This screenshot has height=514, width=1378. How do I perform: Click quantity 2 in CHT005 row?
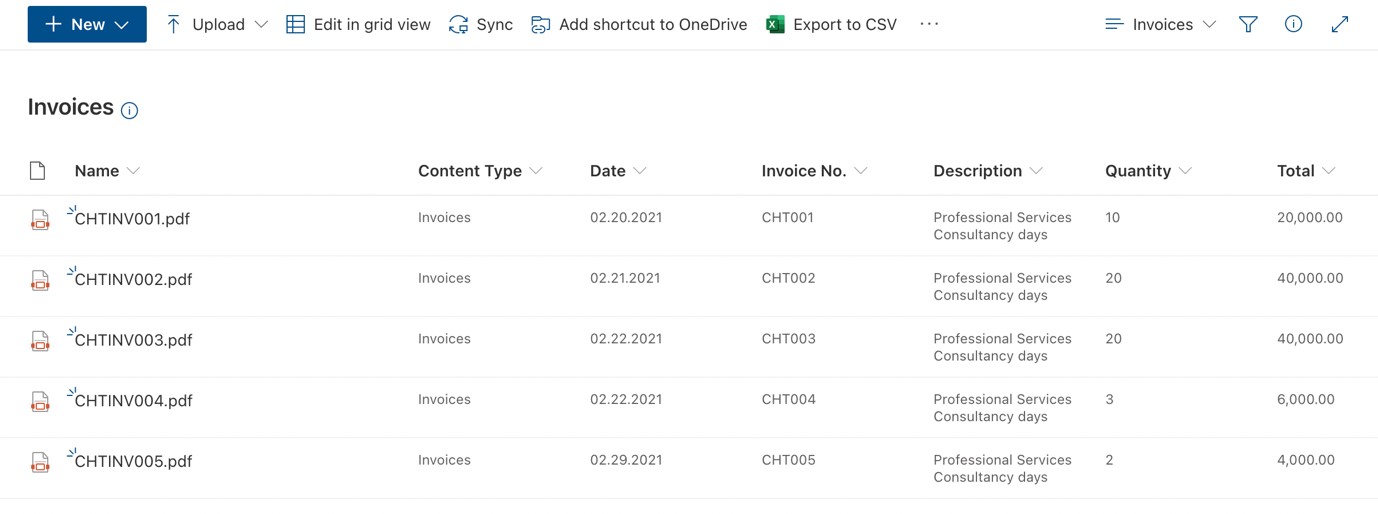[1110, 460]
